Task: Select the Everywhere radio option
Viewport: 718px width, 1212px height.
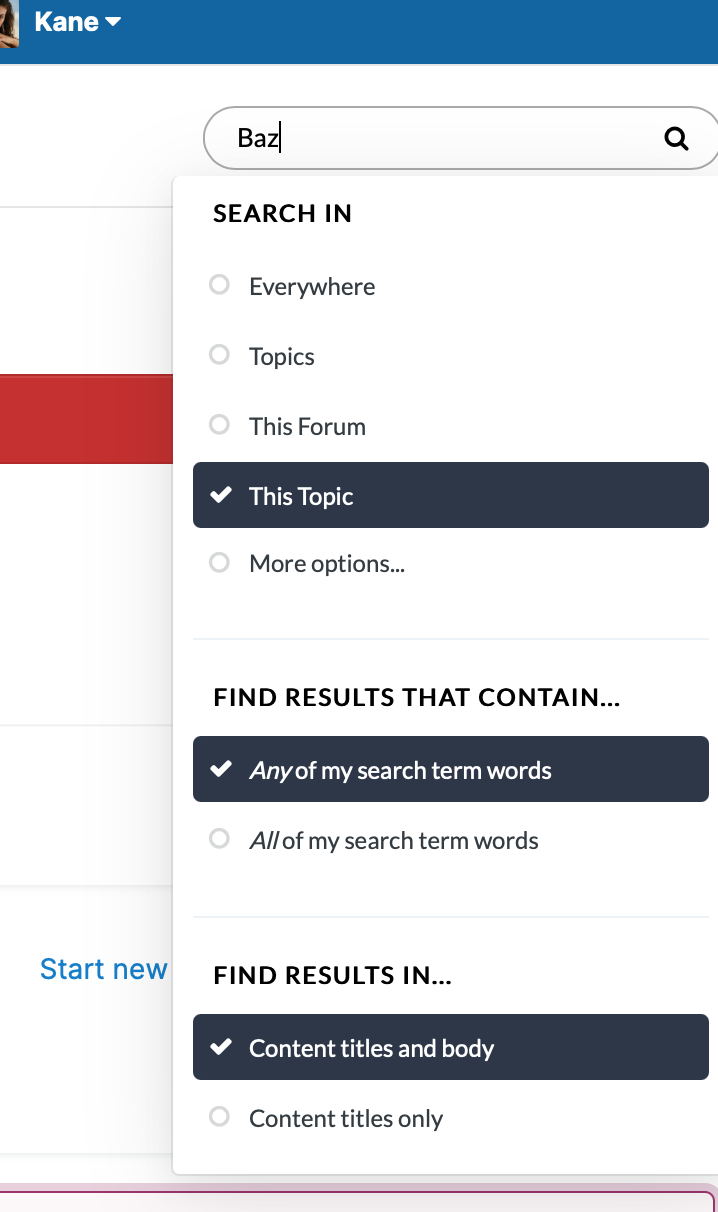Action: coord(450,286)
